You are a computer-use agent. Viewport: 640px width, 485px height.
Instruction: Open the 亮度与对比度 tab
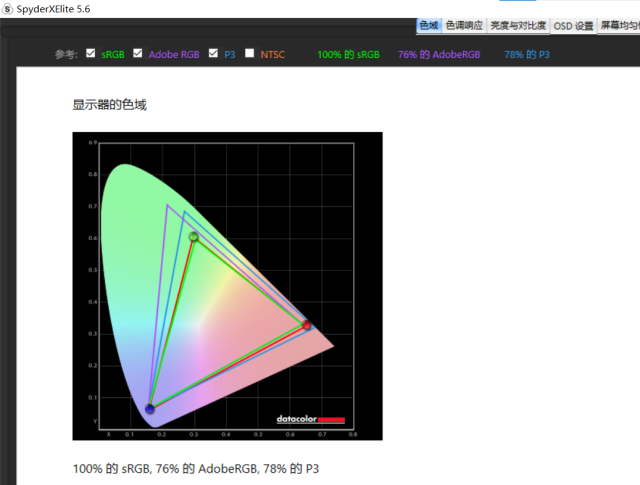pyautogui.click(x=518, y=26)
